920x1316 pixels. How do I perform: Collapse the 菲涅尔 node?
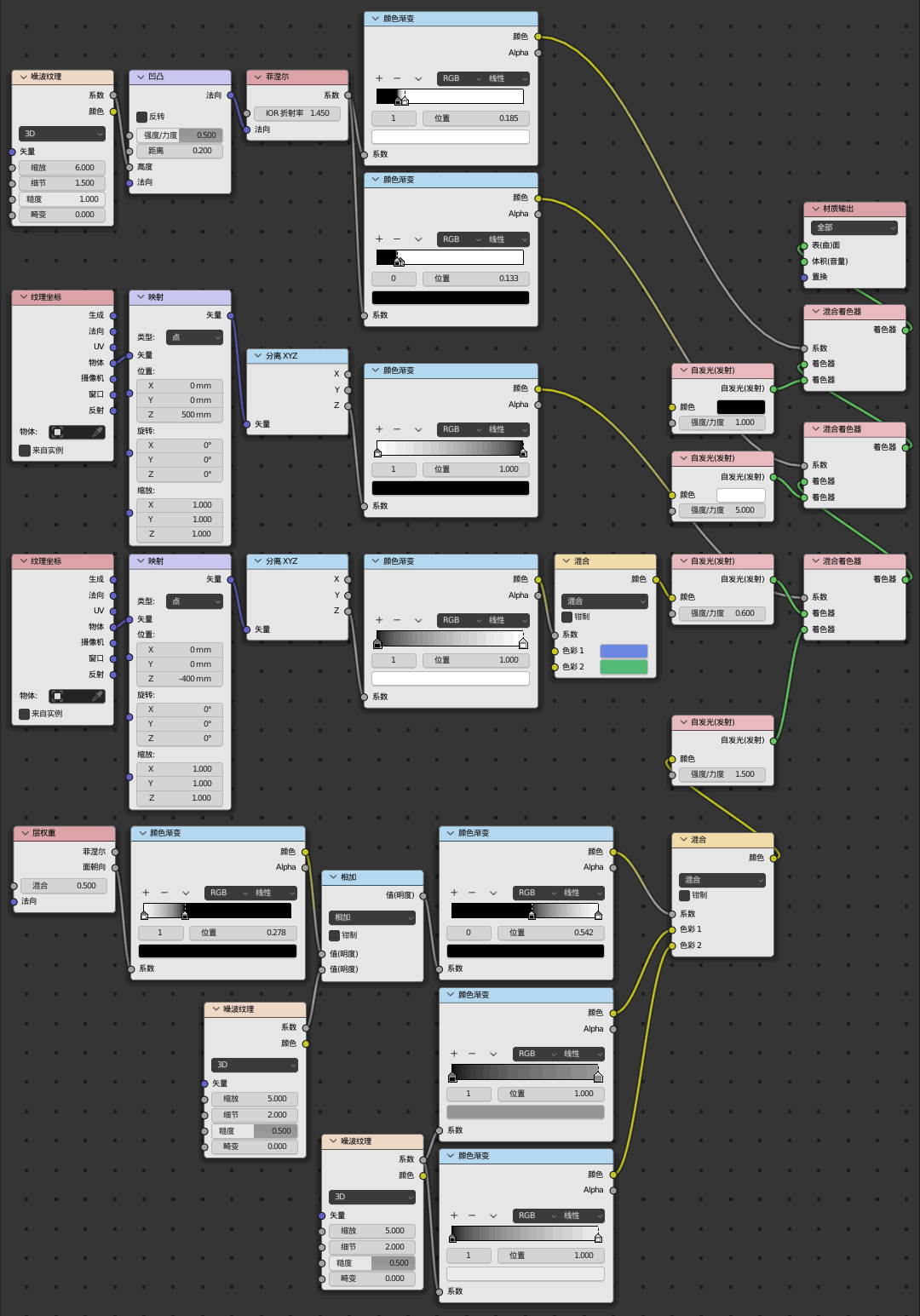click(x=258, y=77)
